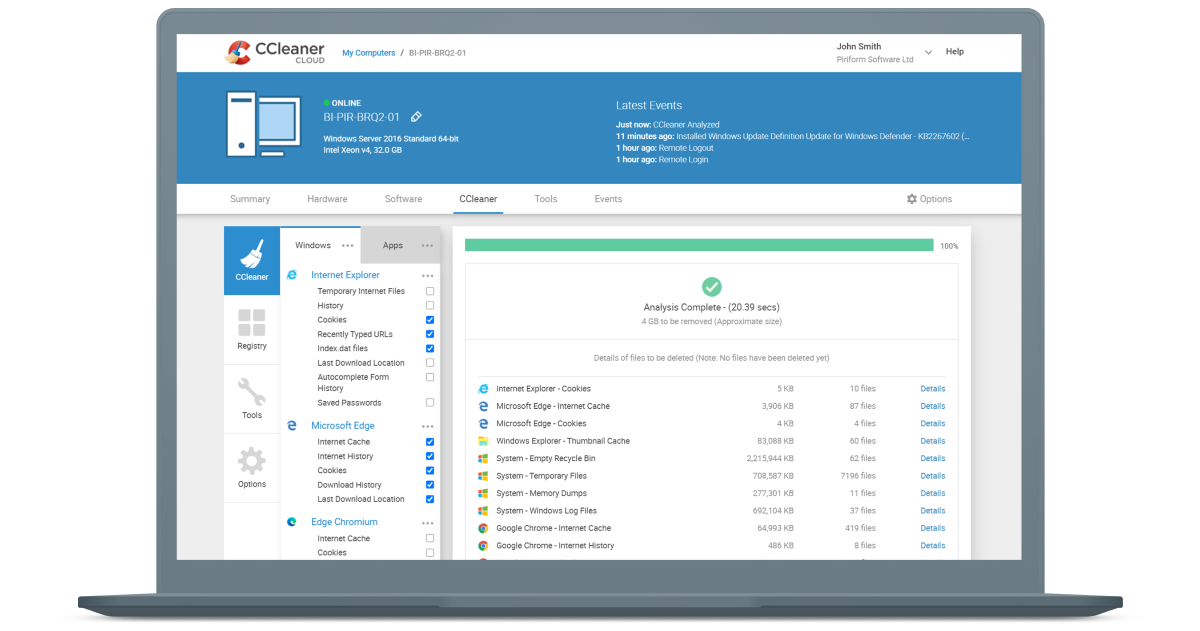Enable Temporary Internet Files checkbox
The height and width of the screenshot is (631, 1200).
click(430, 291)
